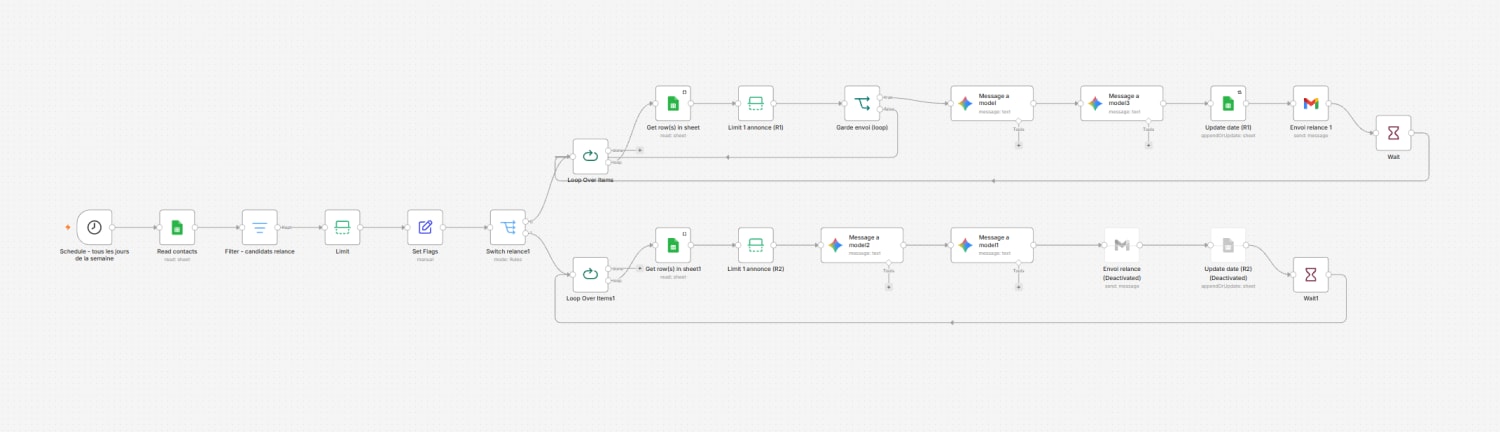The width and height of the screenshot is (1500, 432).
Task: Open the Read contacts sheet node
Action: point(177,227)
